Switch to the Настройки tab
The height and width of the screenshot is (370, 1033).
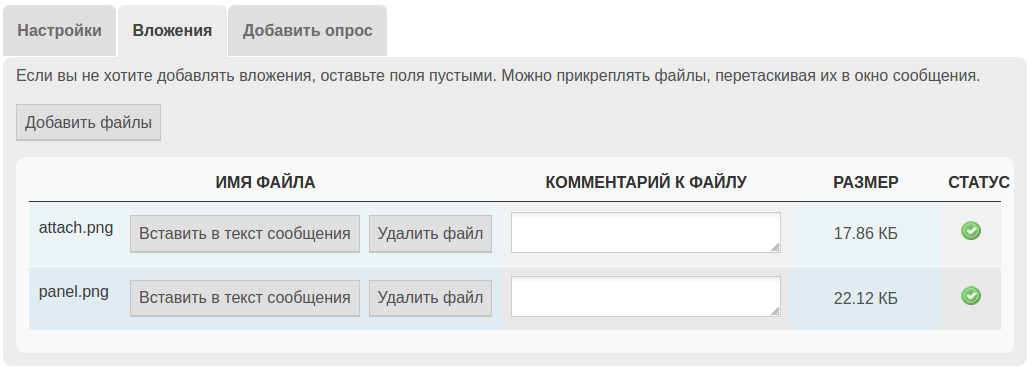point(59,30)
